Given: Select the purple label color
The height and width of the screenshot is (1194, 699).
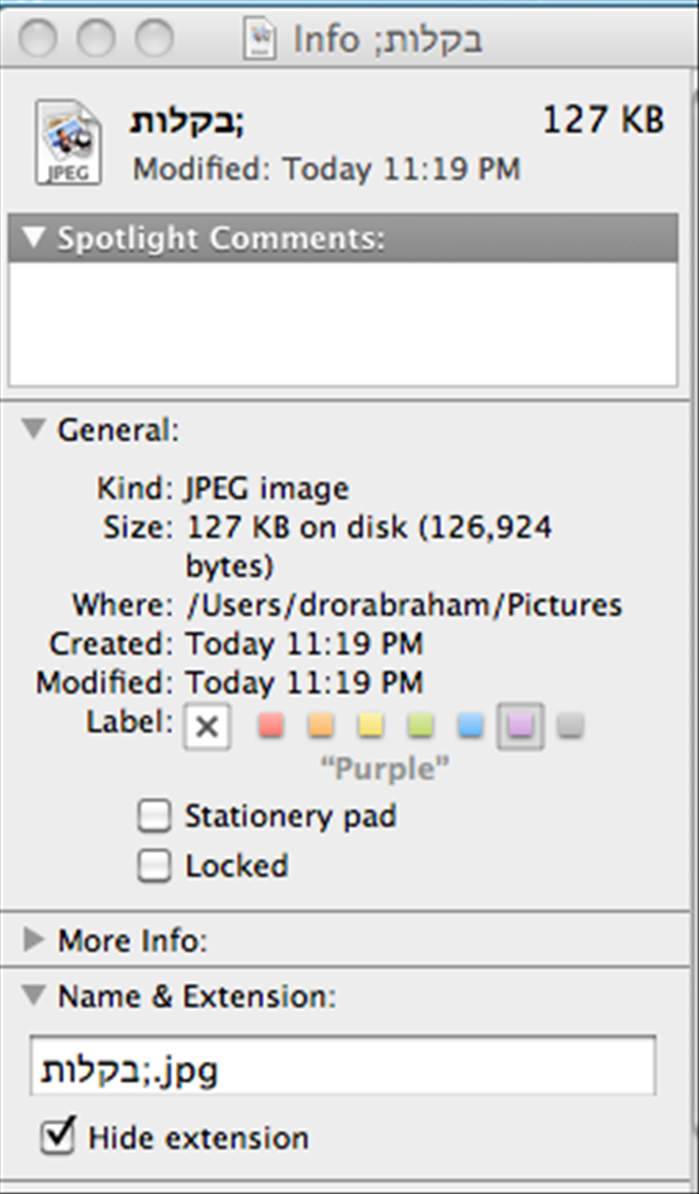Looking at the screenshot, I should pyautogui.click(x=520, y=726).
